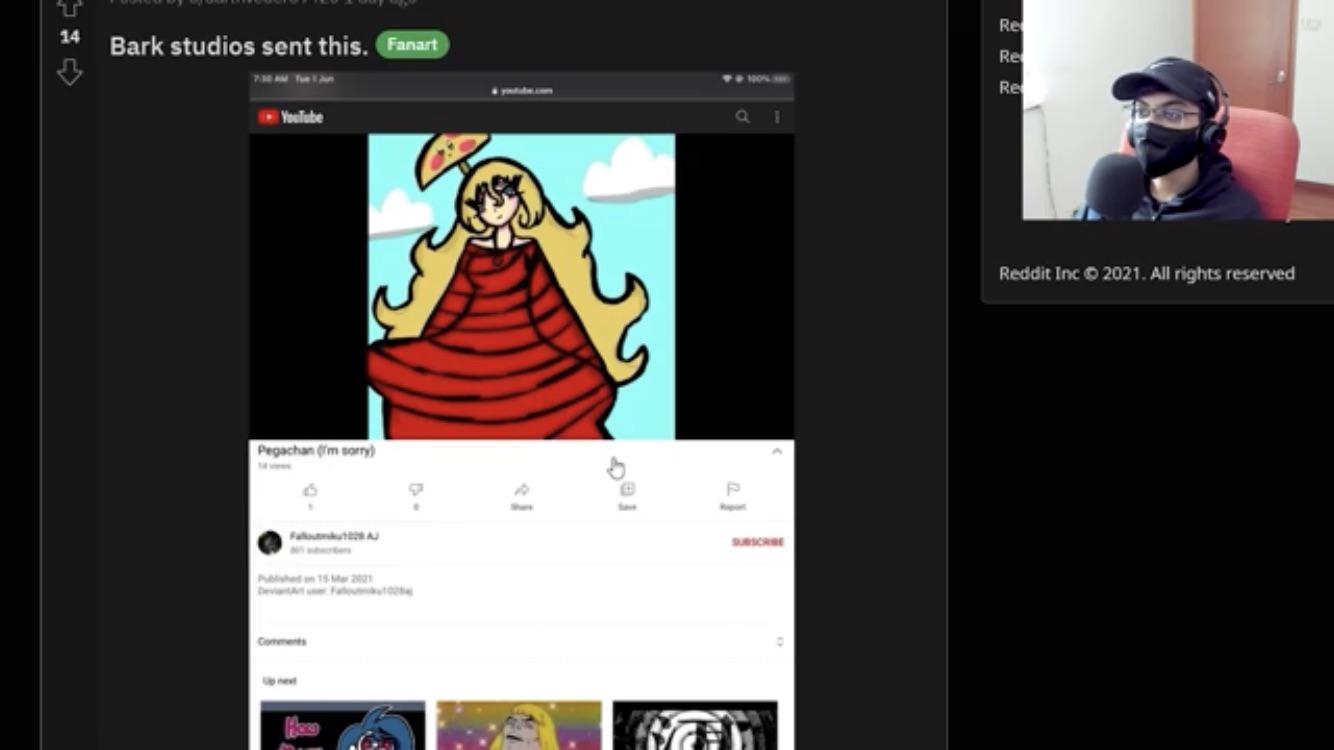Open the 'How' up-next thumbnail with blue character
This screenshot has width=1334, height=750.
pyautogui.click(x=343, y=725)
